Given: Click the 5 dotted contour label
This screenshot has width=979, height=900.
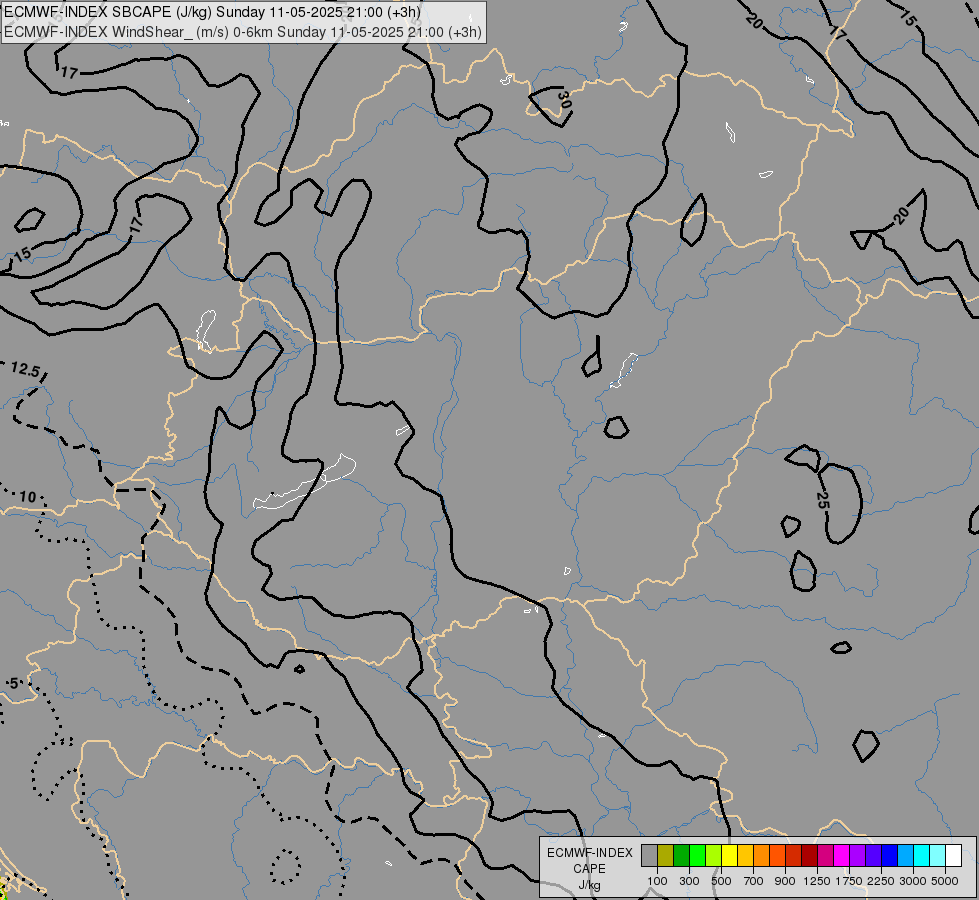Looking at the screenshot, I should (14, 683).
